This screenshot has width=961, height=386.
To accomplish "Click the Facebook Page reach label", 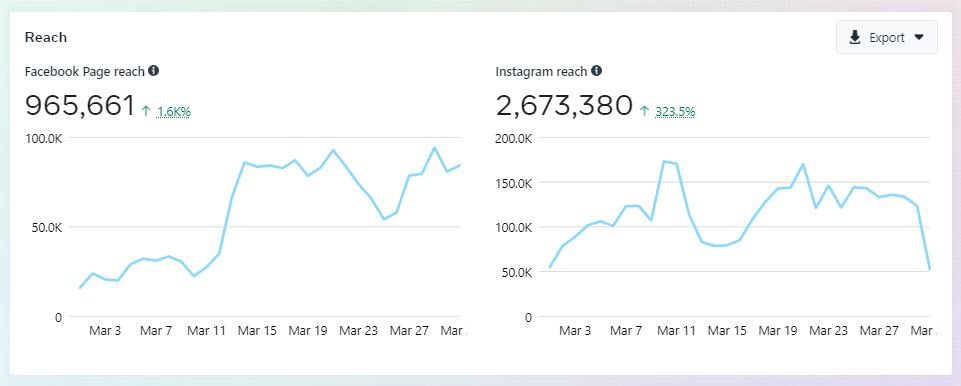I will point(85,71).
